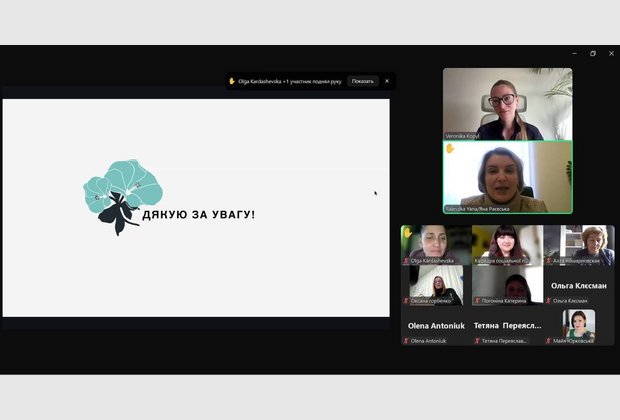Click the muted mic icon beside Алла Кошарновская

point(548,261)
